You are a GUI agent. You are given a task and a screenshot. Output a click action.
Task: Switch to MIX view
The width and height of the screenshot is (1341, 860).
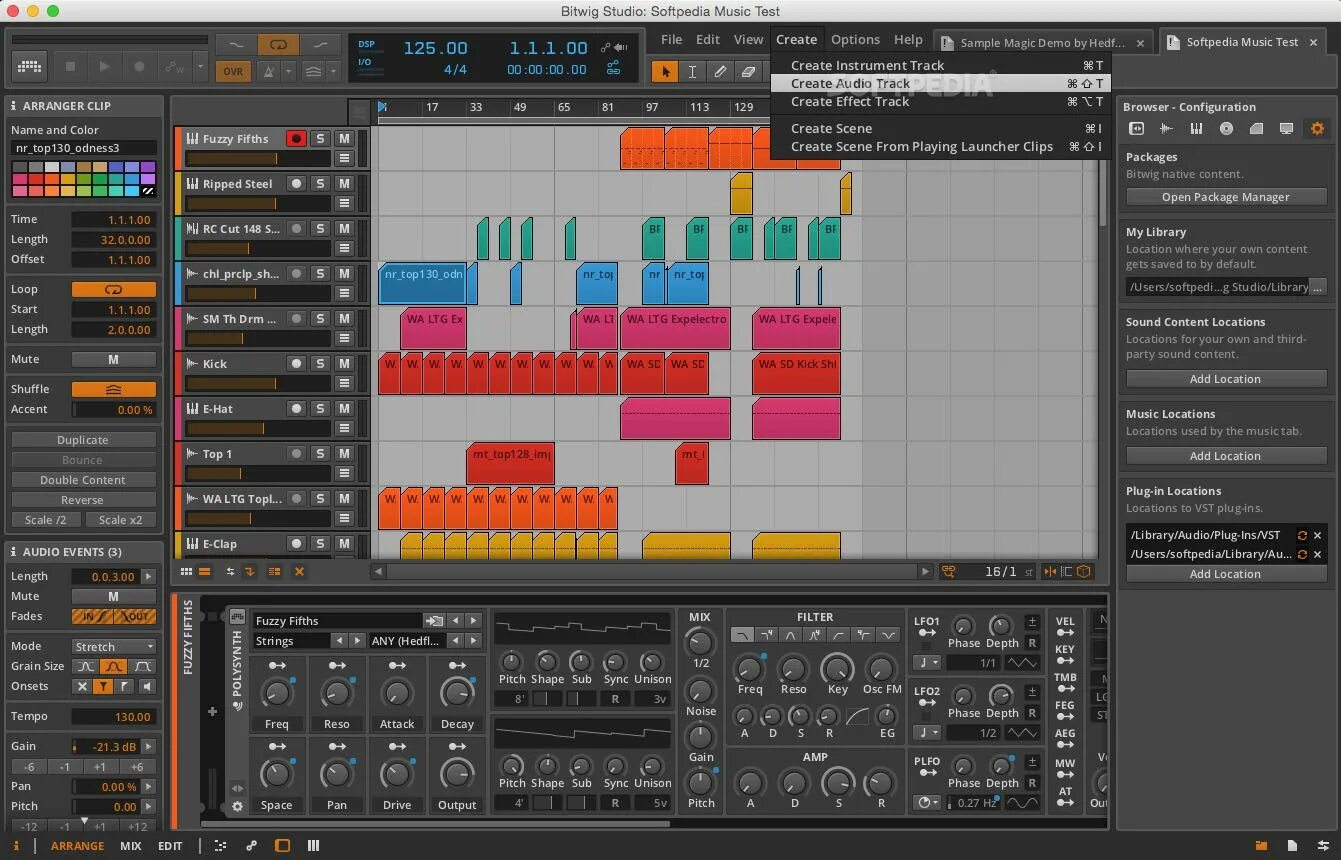131,846
